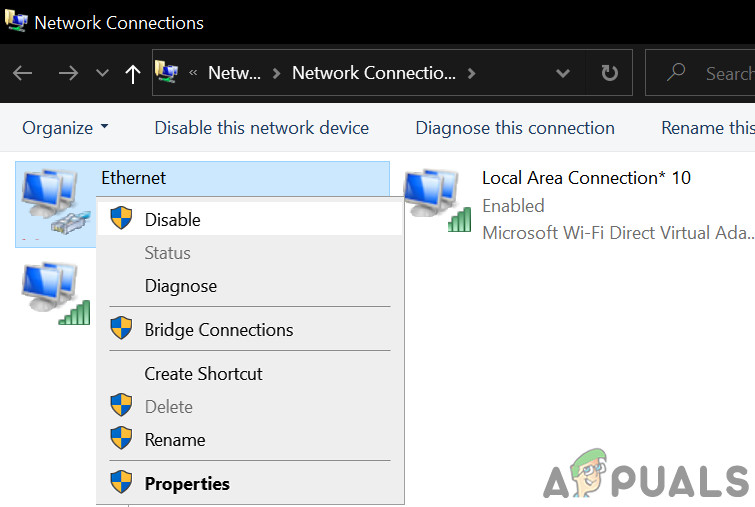The height and width of the screenshot is (507, 755).
Task: Click the Network Connections breadcrumb segment
Action: [373, 73]
